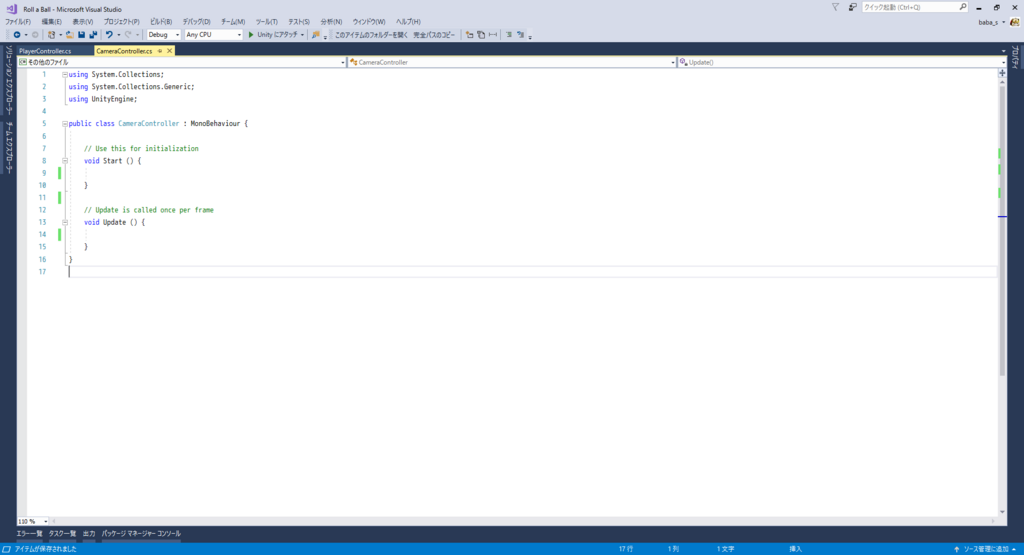
Task: Open the Test (S) menu
Action: pos(299,22)
